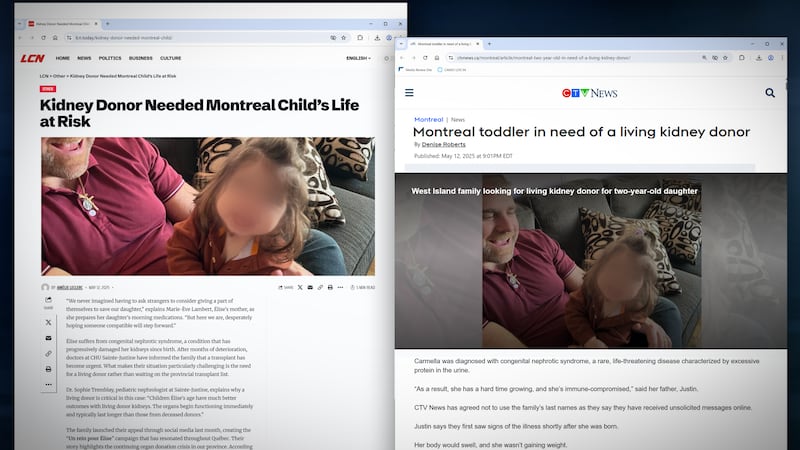Screen dimensions: 800x450
Task: Expand the tab search arrow in CTV browser window
Action: [402, 44]
